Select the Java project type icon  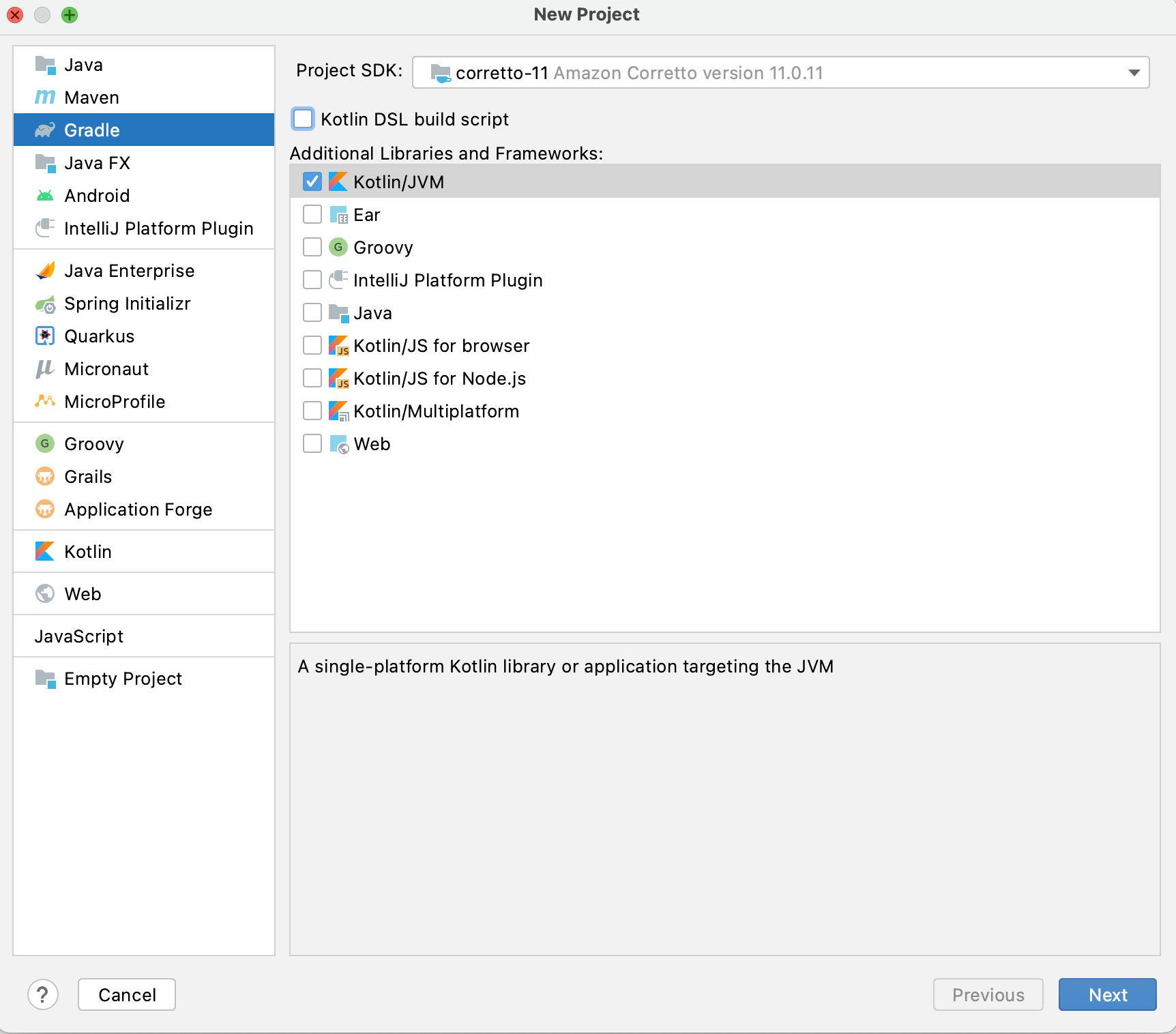(x=45, y=65)
